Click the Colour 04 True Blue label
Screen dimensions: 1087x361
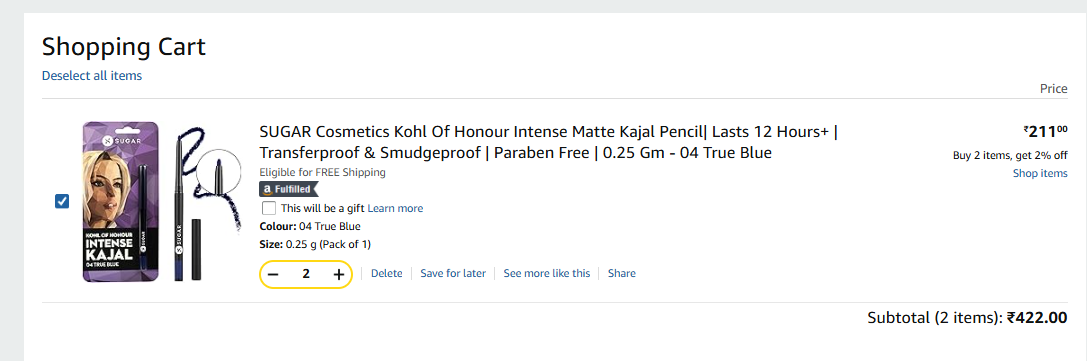[310, 227]
